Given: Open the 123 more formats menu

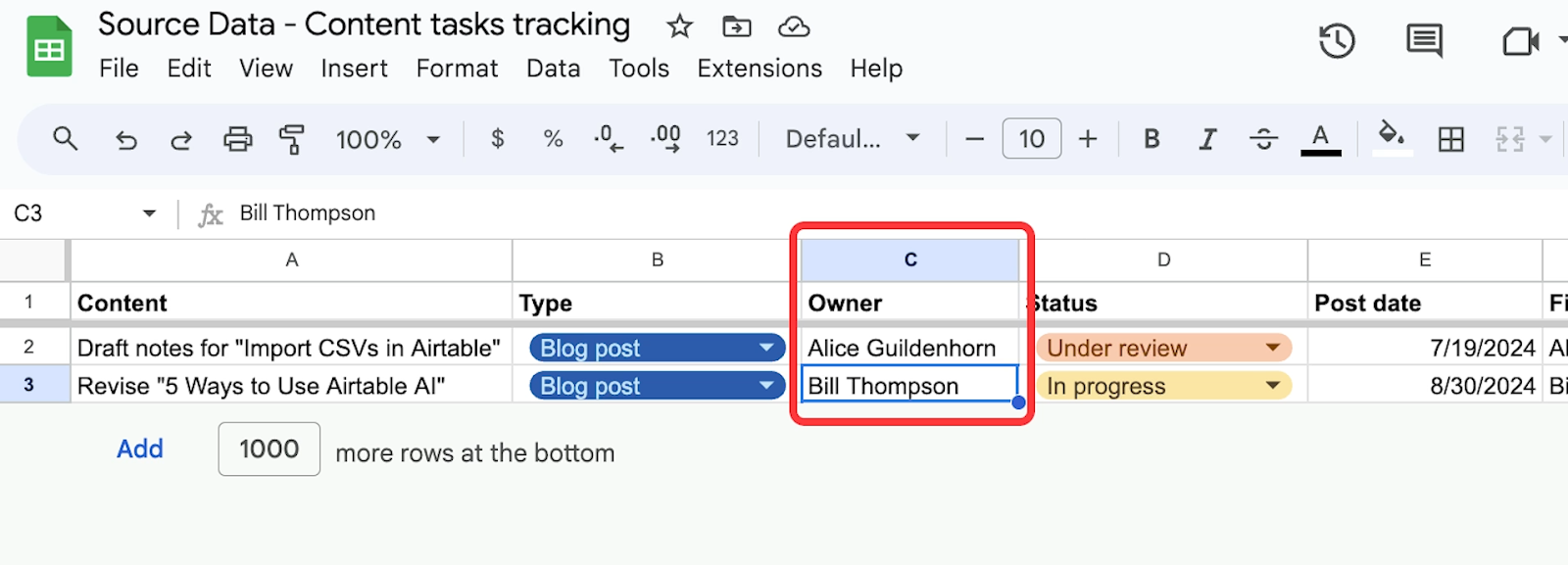Looking at the screenshot, I should pos(722,139).
